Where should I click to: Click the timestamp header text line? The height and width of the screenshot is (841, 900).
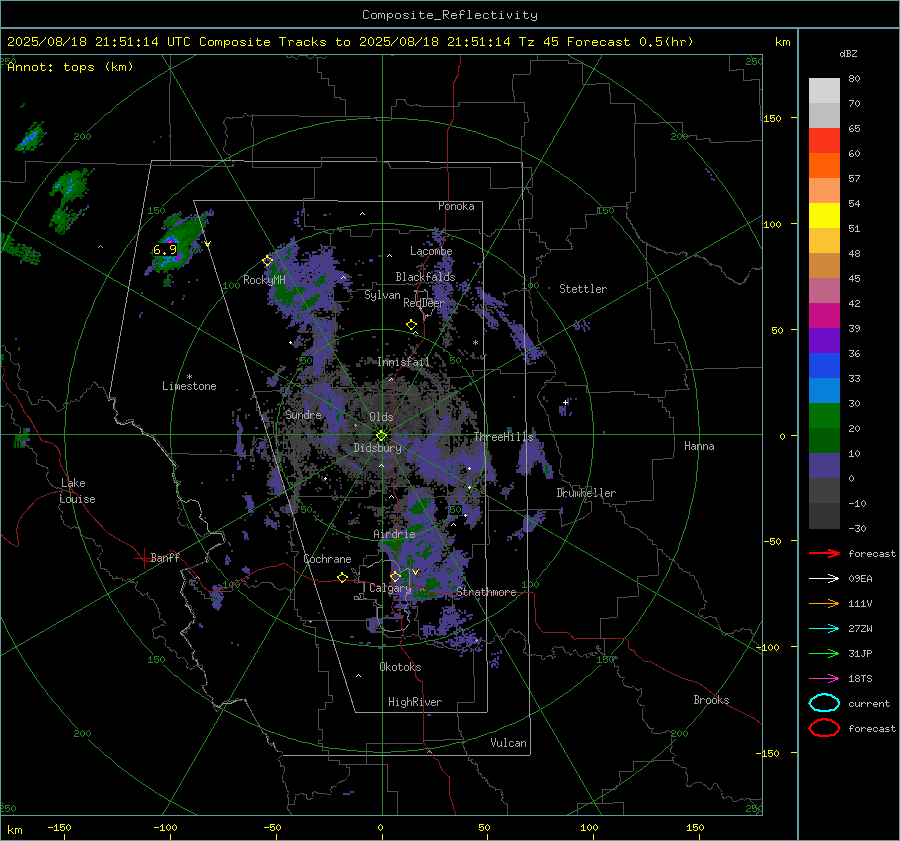[x=350, y=42]
